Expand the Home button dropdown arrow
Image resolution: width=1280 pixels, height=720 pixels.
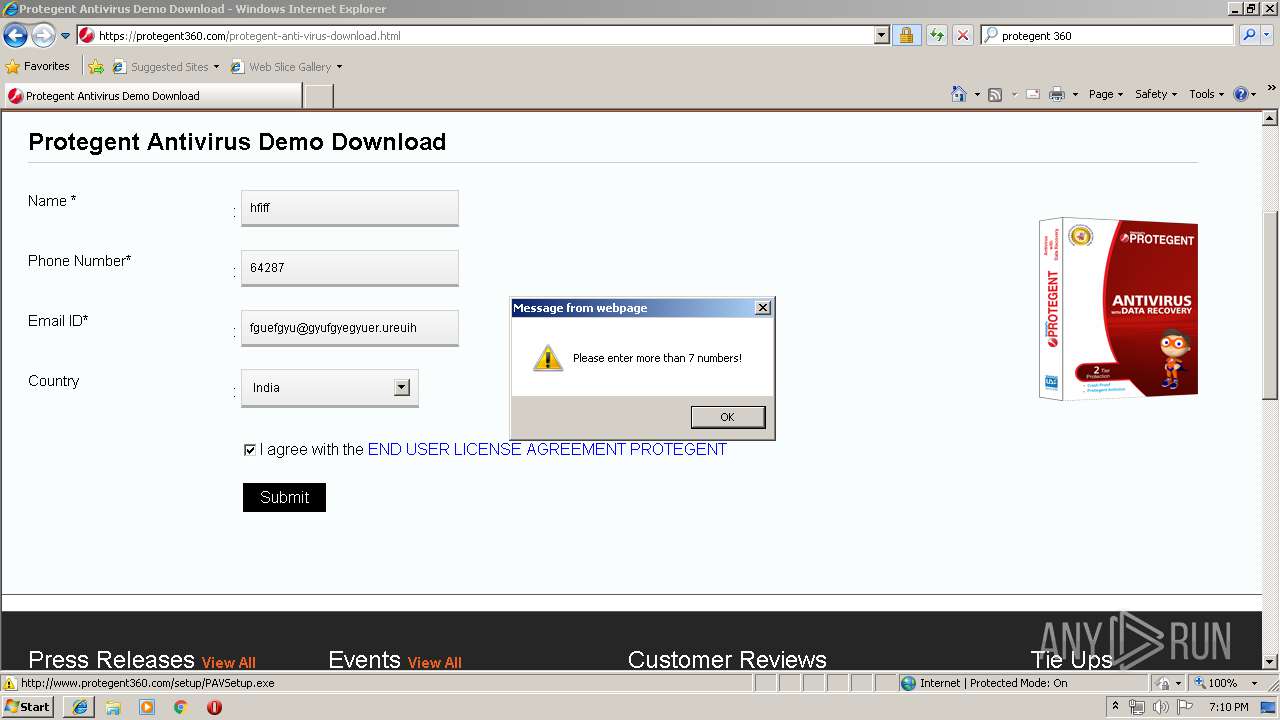tap(977, 94)
